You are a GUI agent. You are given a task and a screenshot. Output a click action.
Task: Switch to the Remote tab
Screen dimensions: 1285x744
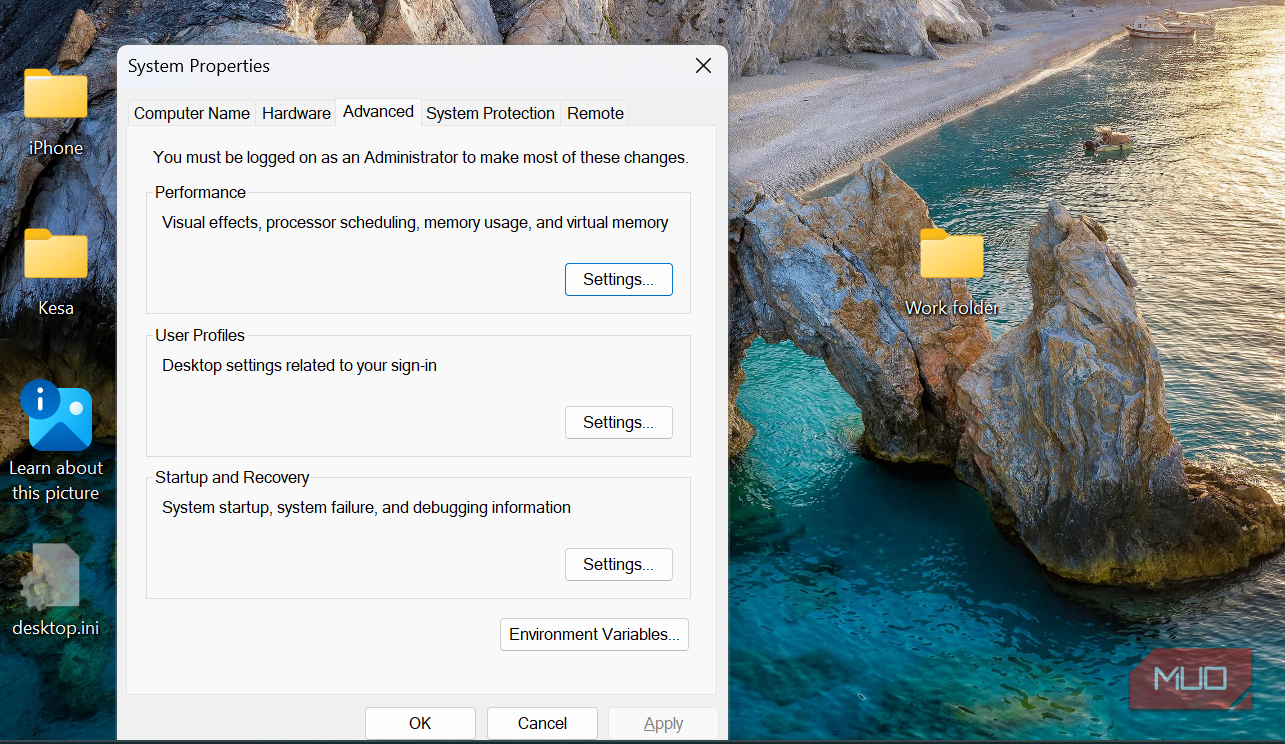pos(596,113)
